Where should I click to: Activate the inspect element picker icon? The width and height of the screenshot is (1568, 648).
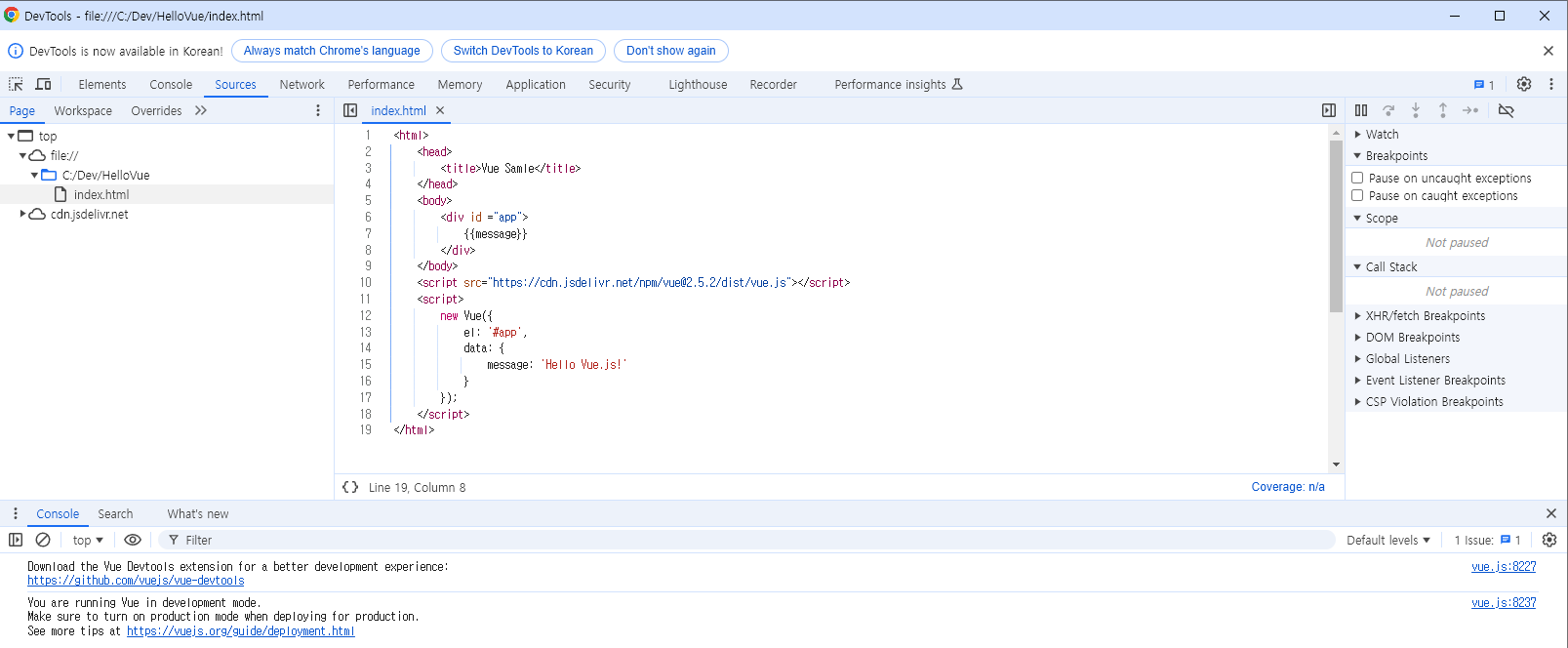click(x=16, y=85)
